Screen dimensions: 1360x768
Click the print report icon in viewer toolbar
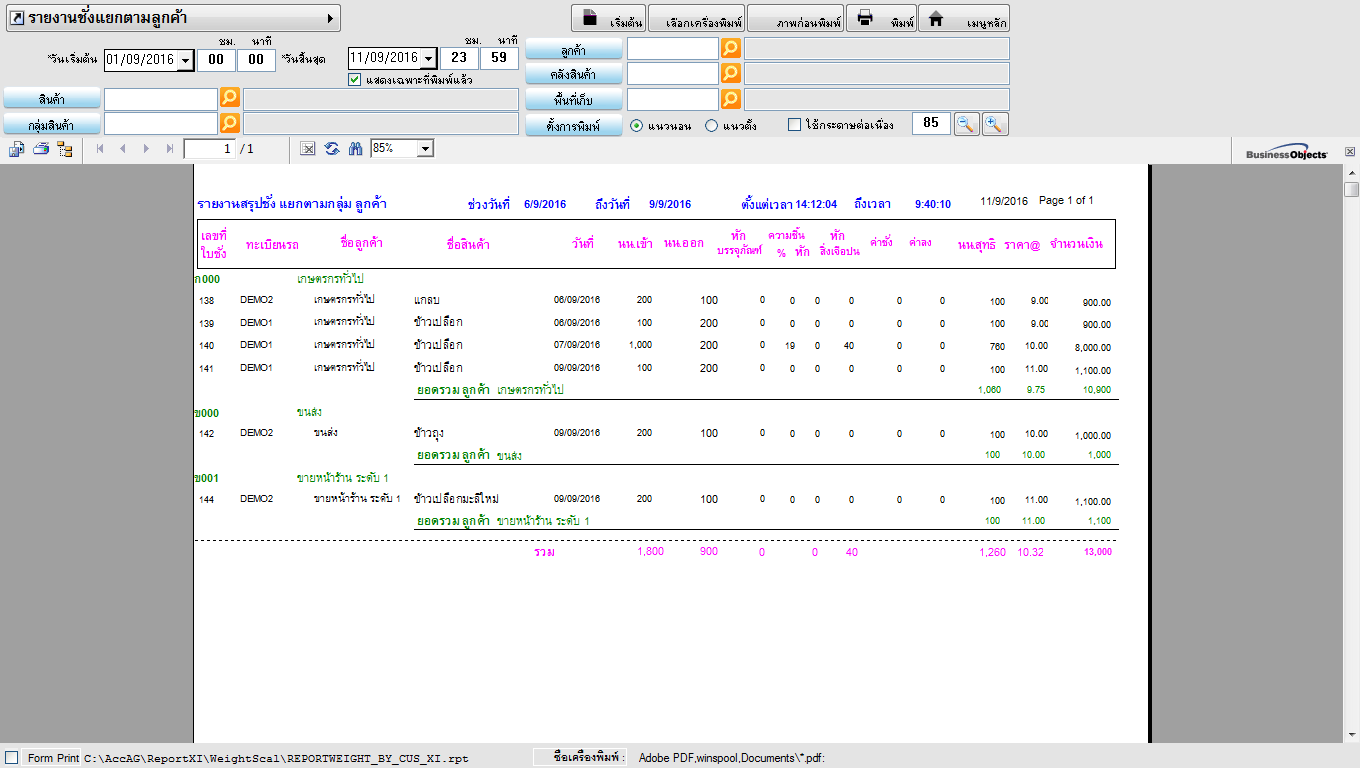coord(41,149)
